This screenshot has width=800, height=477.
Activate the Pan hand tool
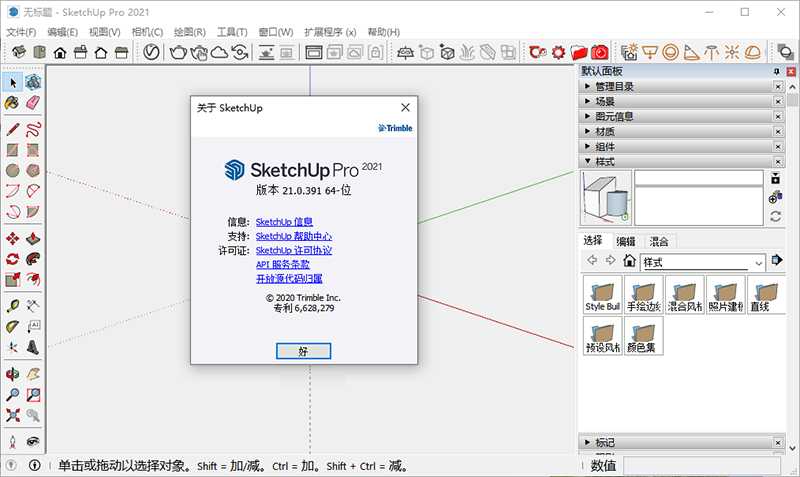pyautogui.click(x=33, y=374)
